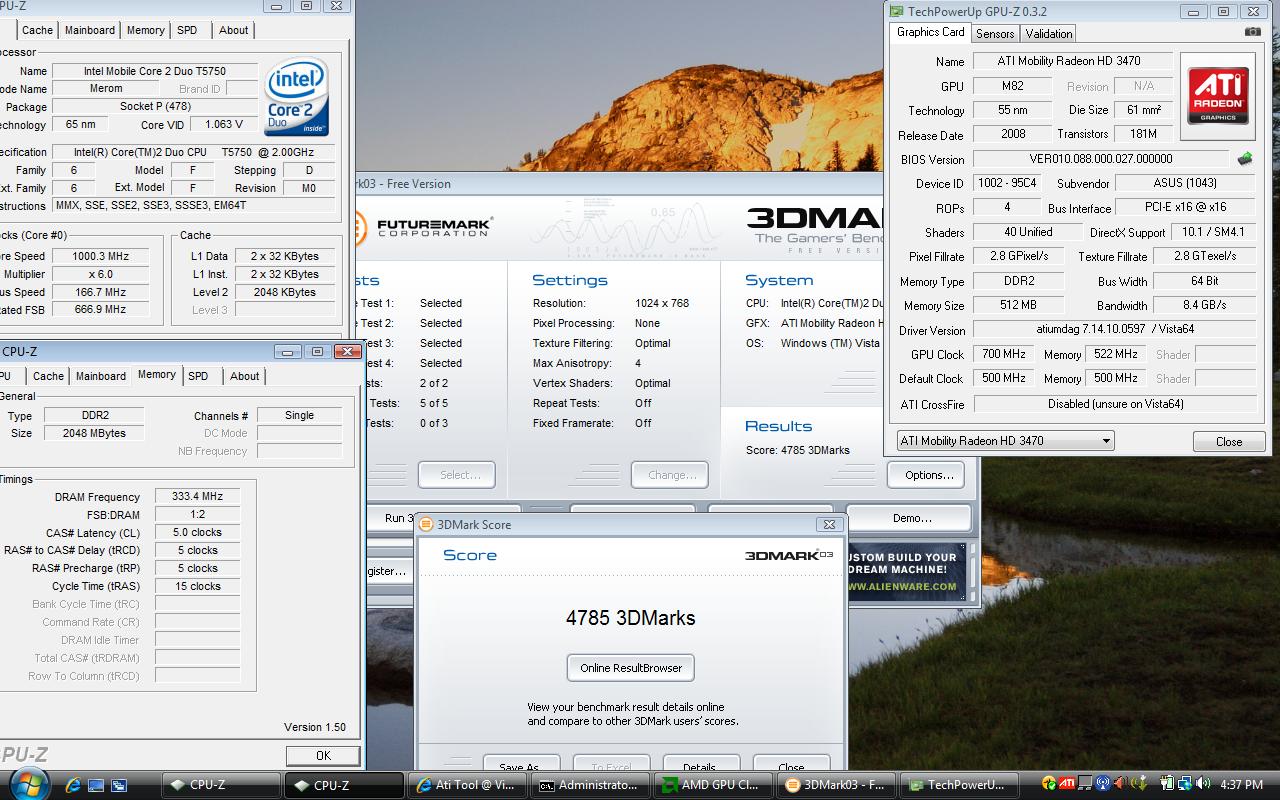Switch to Administrator command prompt taskbar button

coord(590,785)
